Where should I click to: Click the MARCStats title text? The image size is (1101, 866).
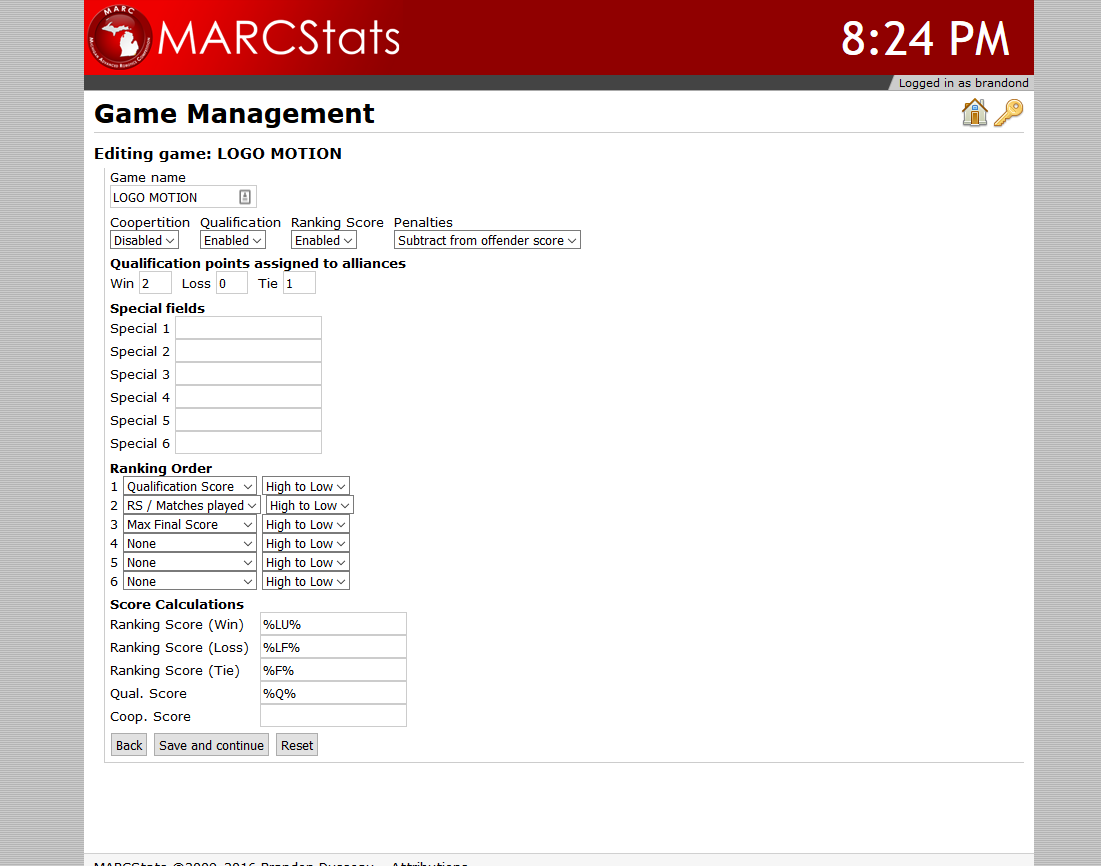point(279,38)
